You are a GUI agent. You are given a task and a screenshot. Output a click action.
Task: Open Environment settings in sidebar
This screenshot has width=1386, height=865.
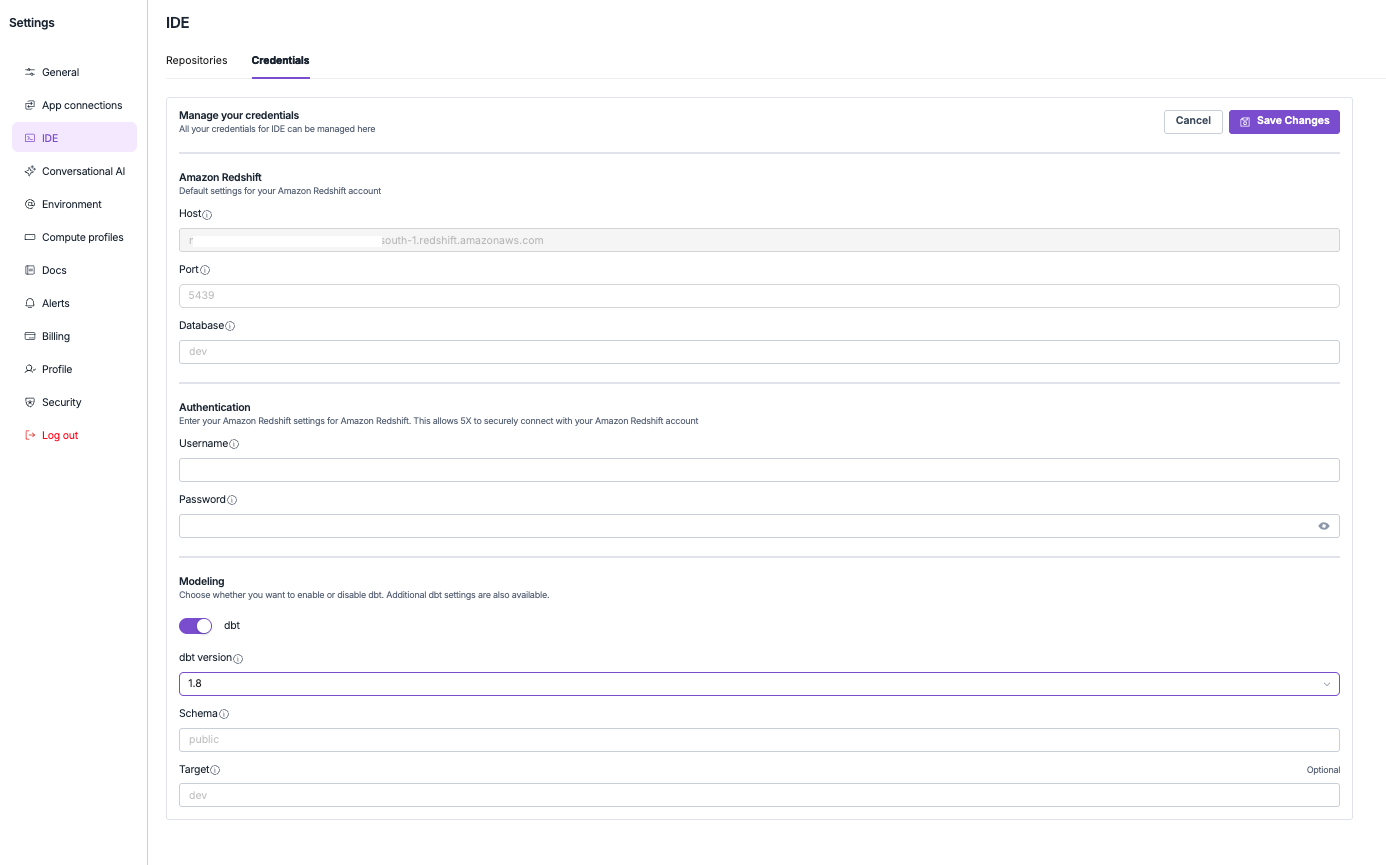pyautogui.click(x=71, y=204)
